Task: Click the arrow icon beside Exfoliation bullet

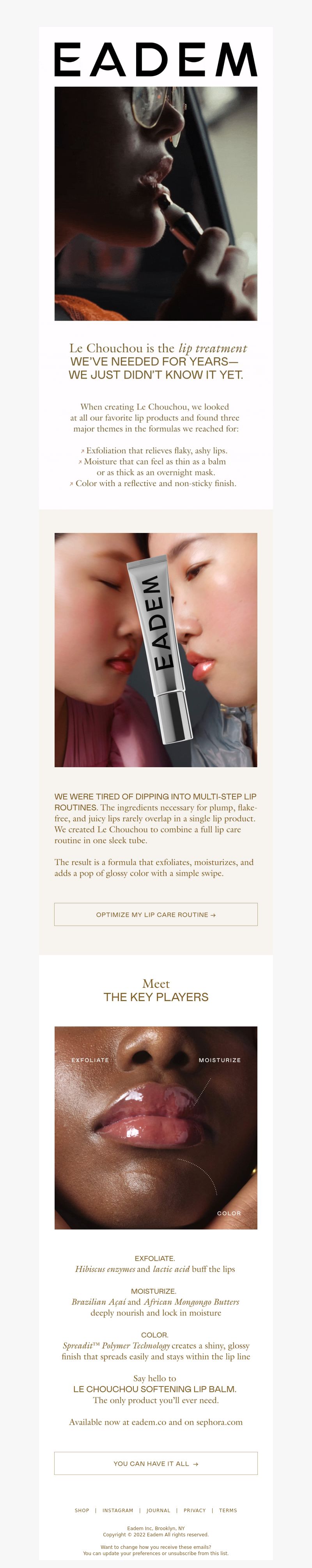Action: (82, 452)
